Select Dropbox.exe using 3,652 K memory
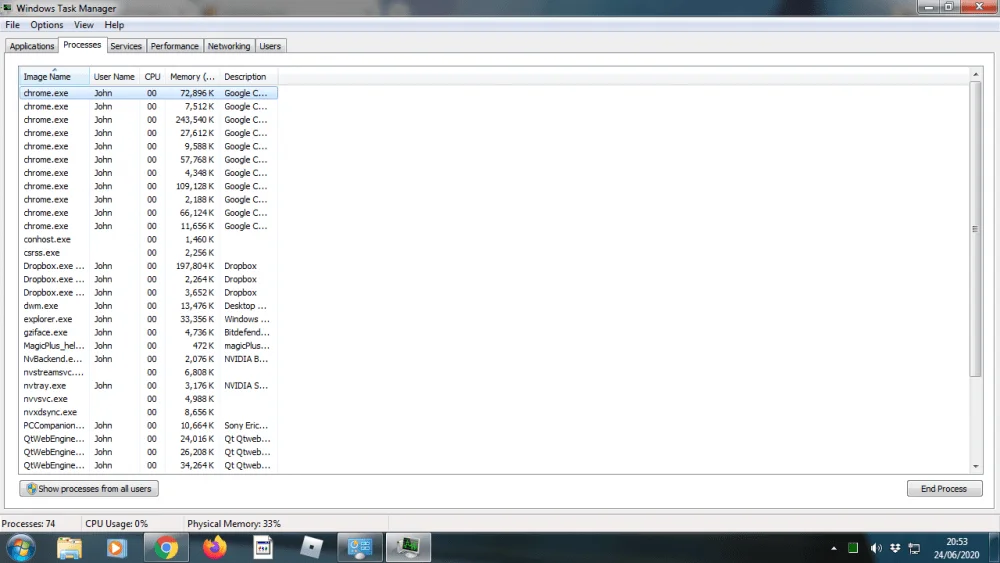Screen dimensions: 1000x563 pos(148,293)
